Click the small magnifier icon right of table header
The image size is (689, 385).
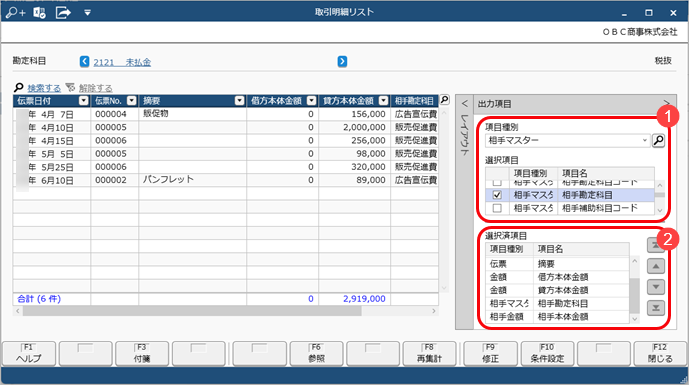[445, 100]
